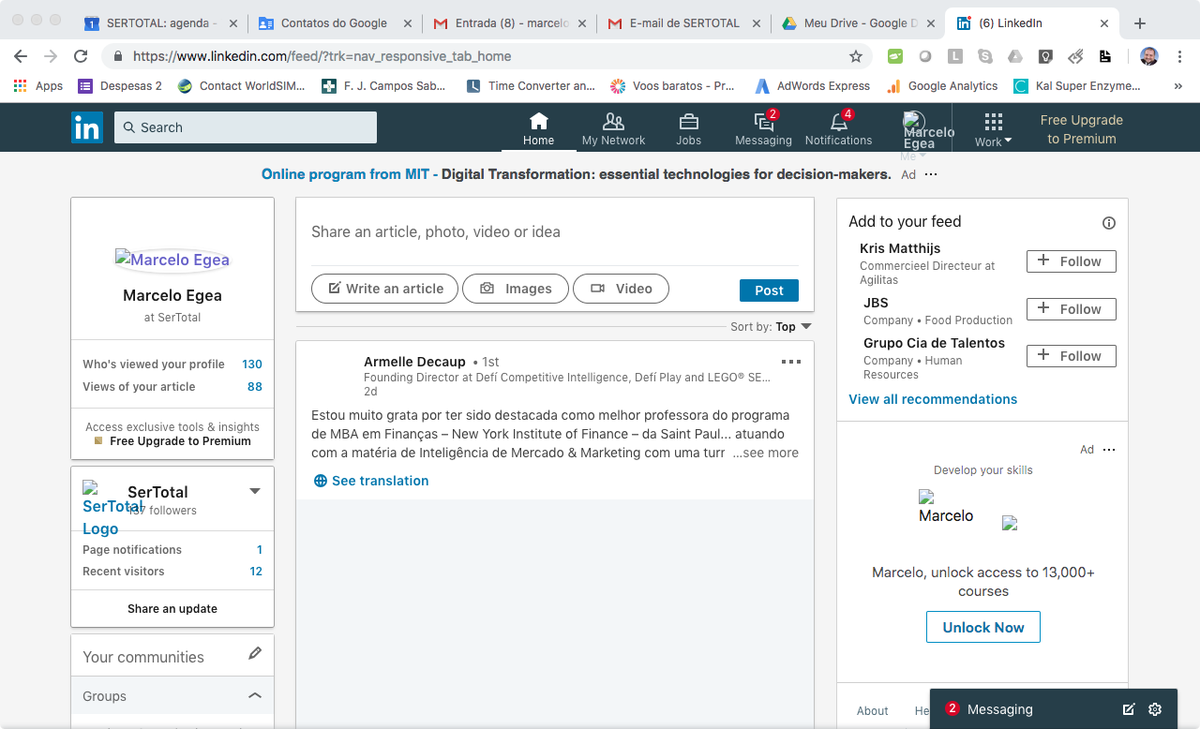Open Messaging settings gear icon
This screenshot has width=1200, height=729.
coord(1155,709)
